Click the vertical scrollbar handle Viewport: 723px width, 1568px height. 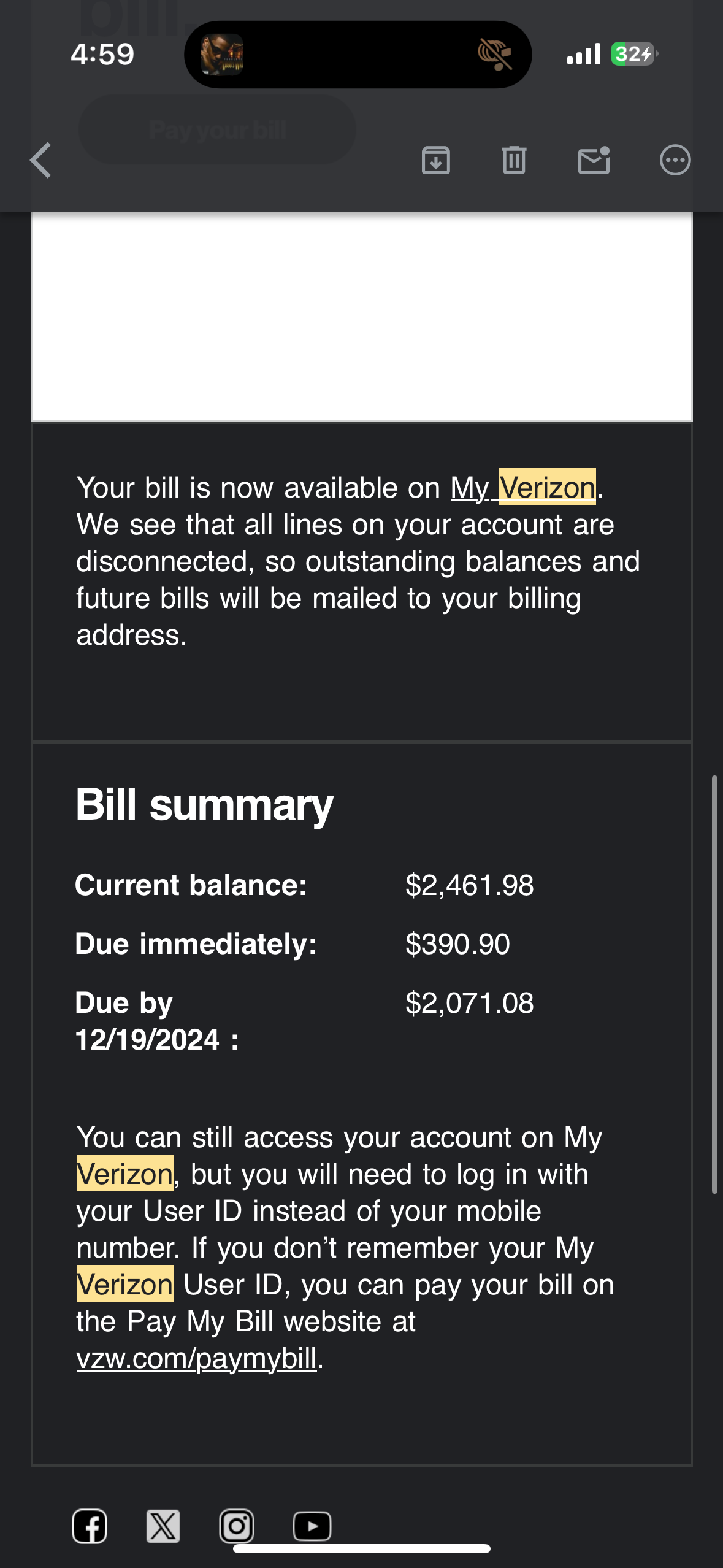click(x=714, y=985)
